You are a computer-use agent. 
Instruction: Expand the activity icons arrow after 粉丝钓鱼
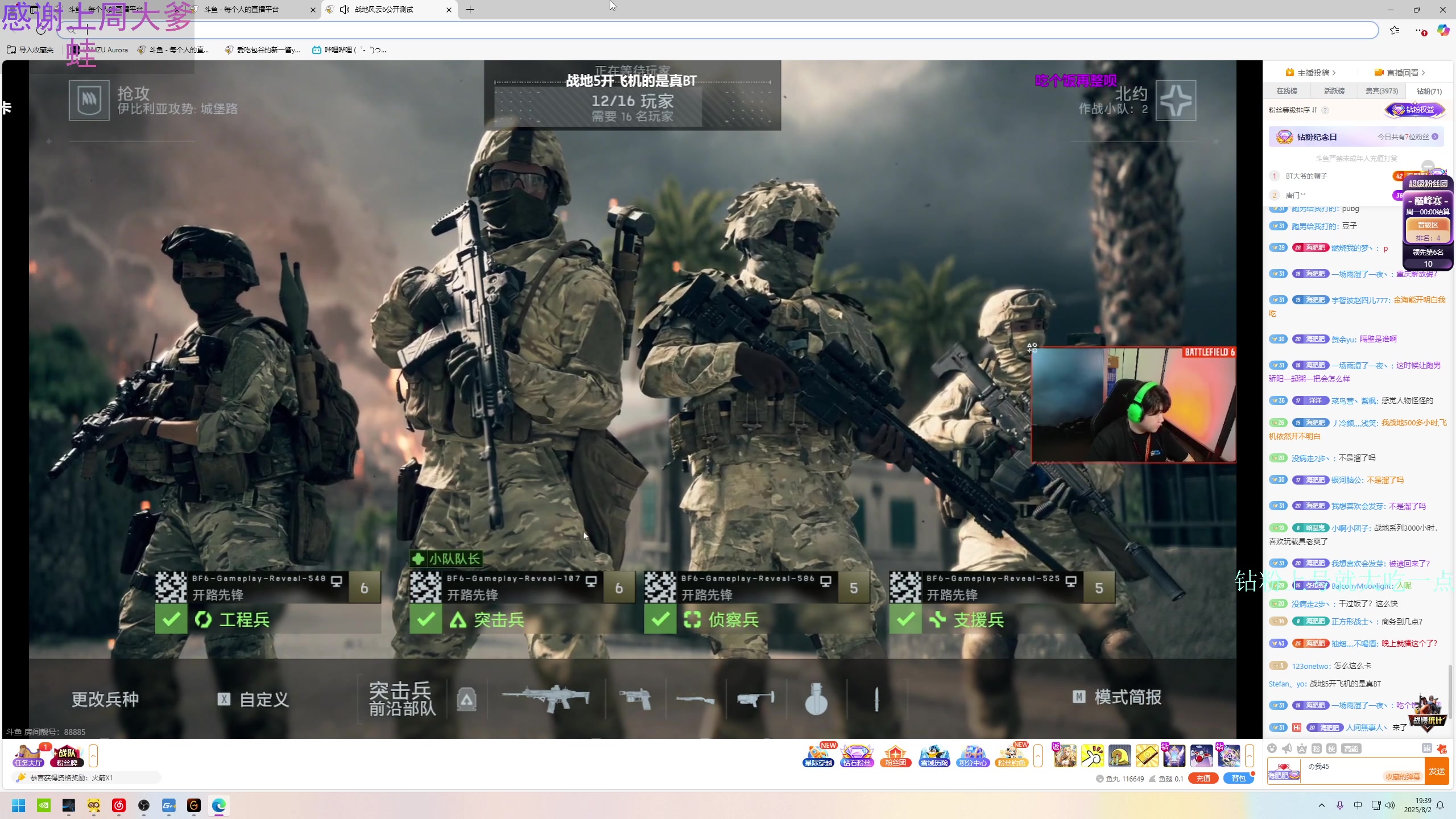1038,756
